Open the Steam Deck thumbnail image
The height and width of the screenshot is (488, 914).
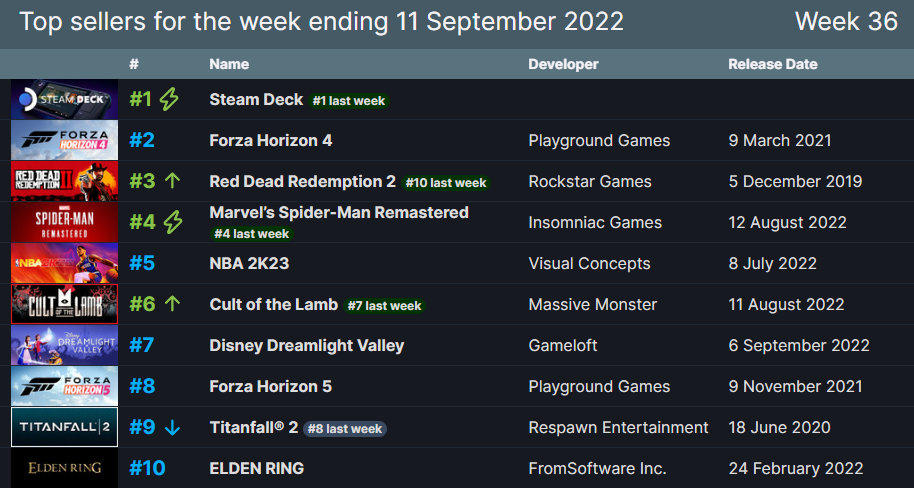64,99
